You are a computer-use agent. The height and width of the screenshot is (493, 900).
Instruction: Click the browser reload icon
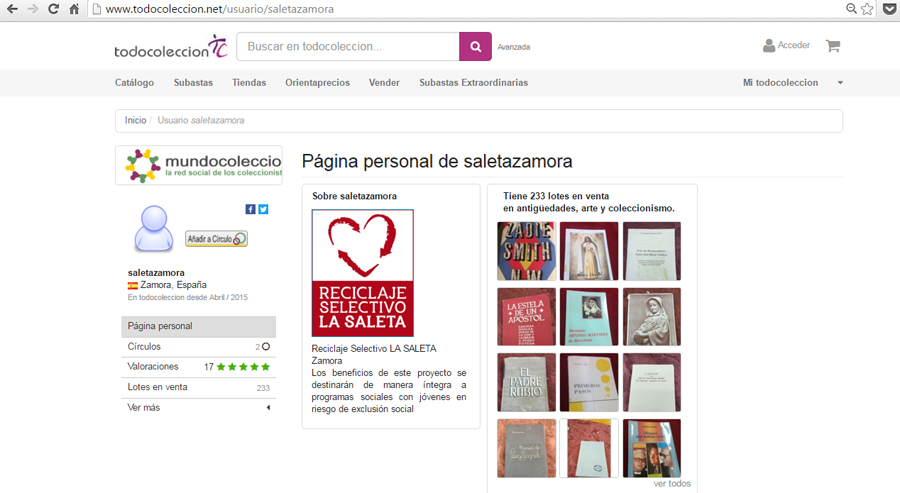pos(53,9)
